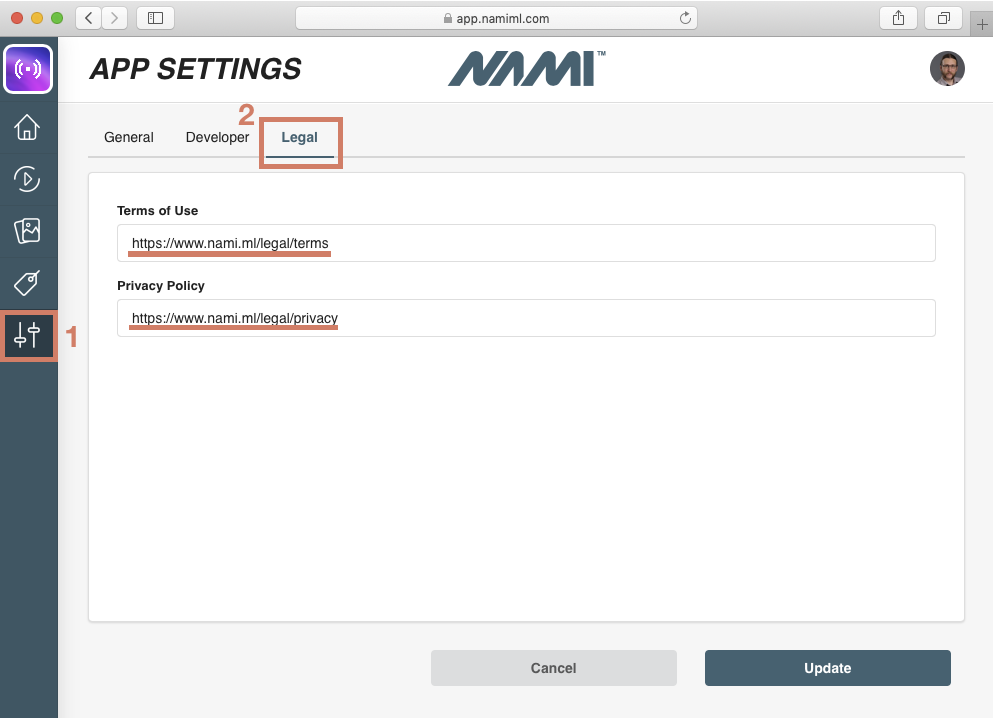Click the APP SETTINGS heading
Screen dimensions: 993x718
(x=196, y=69)
